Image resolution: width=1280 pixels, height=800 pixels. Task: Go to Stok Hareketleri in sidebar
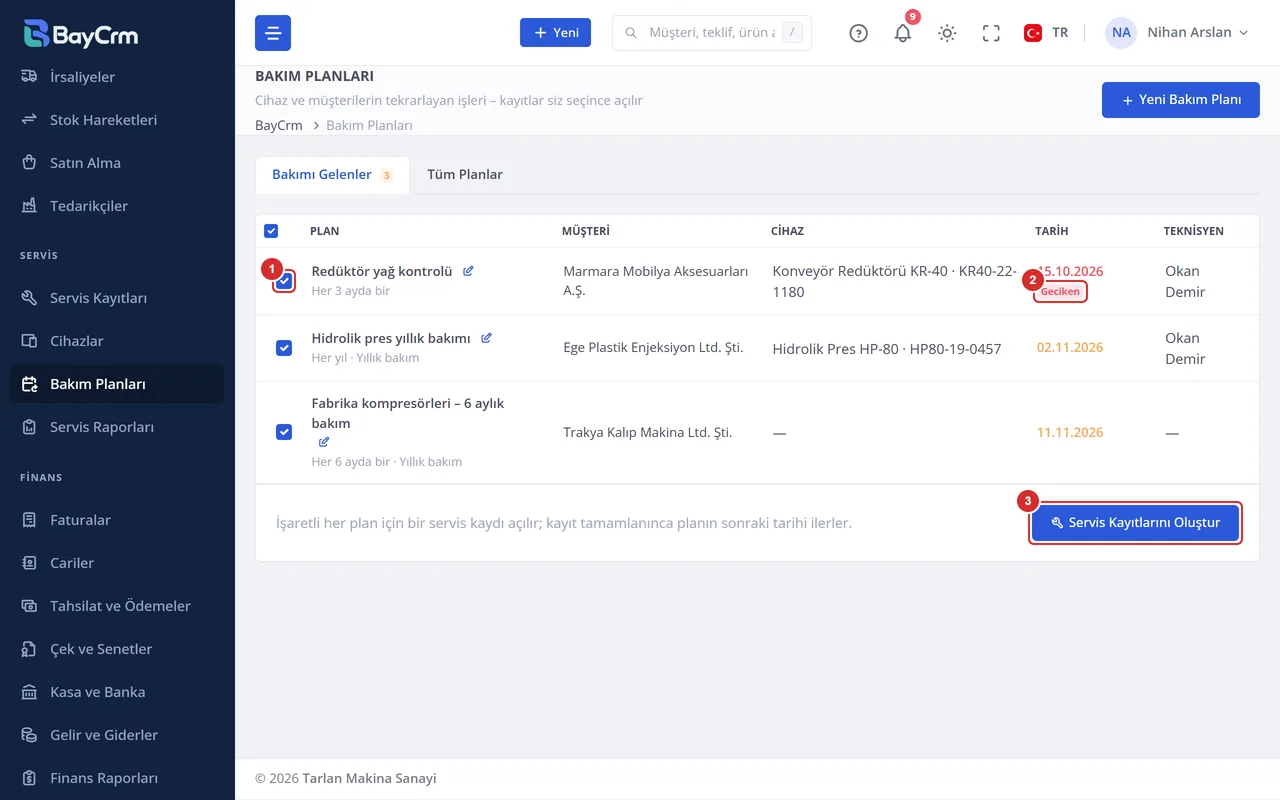click(117, 120)
